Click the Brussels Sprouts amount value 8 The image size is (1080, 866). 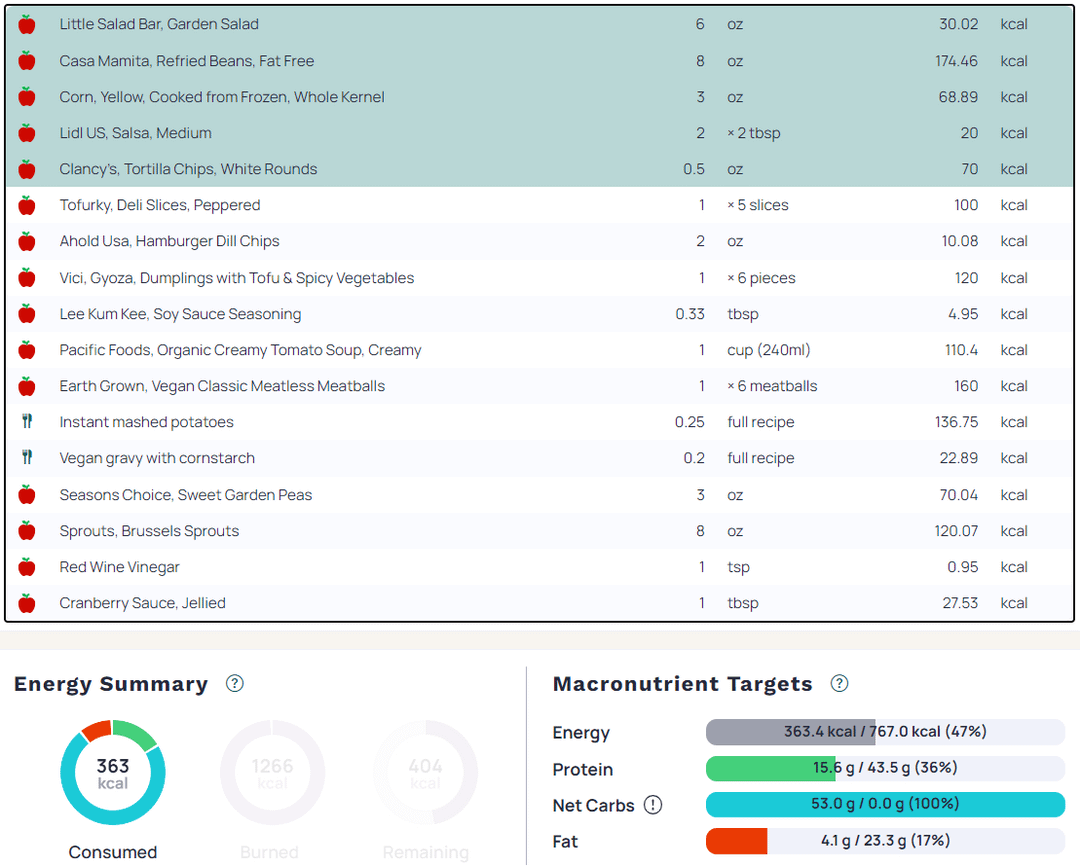pos(700,531)
